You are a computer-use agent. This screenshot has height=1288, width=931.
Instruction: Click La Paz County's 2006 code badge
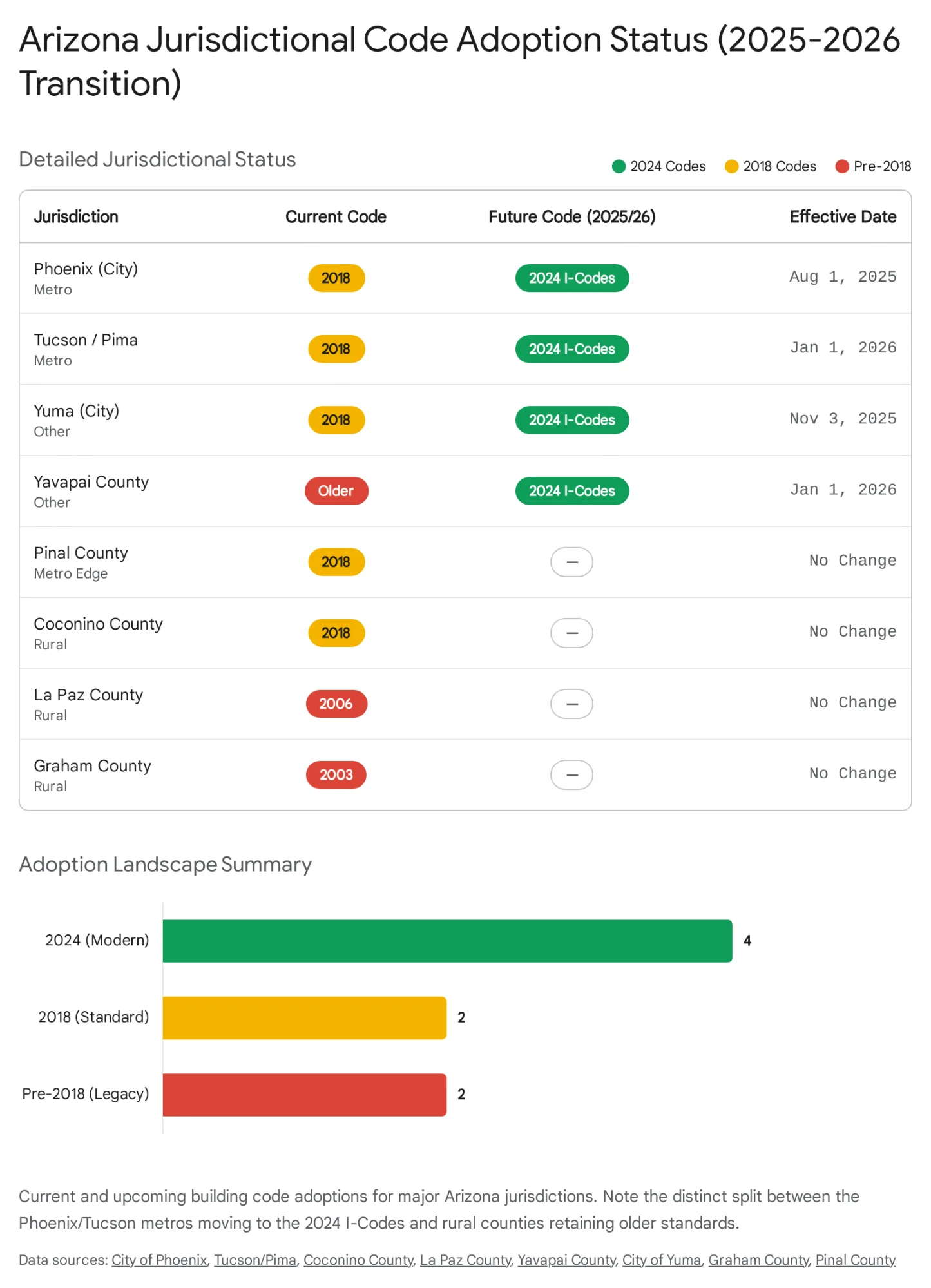(336, 704)
